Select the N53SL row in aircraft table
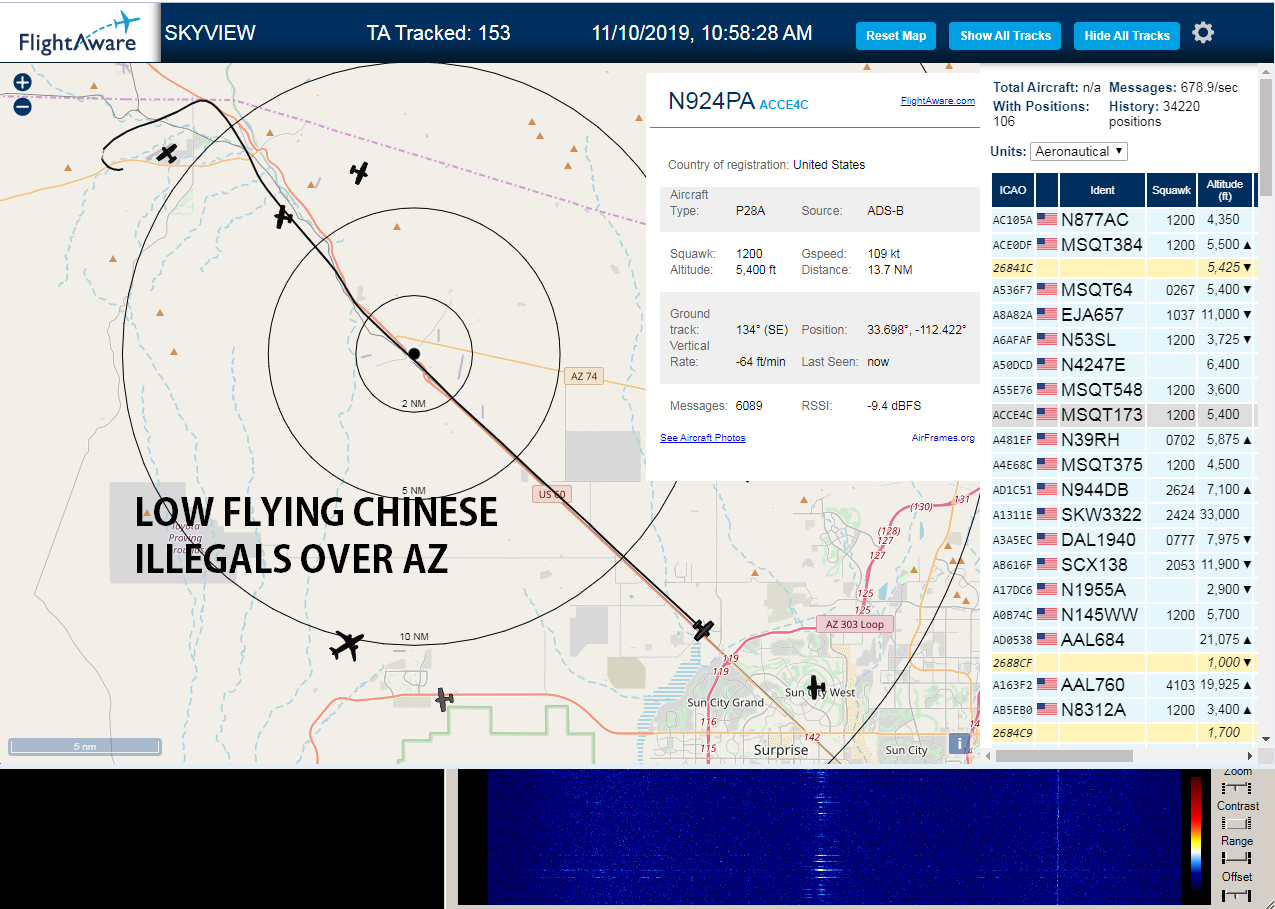Image resolution: width=1275 pixels, height=909 pixels. [1123, 339]
